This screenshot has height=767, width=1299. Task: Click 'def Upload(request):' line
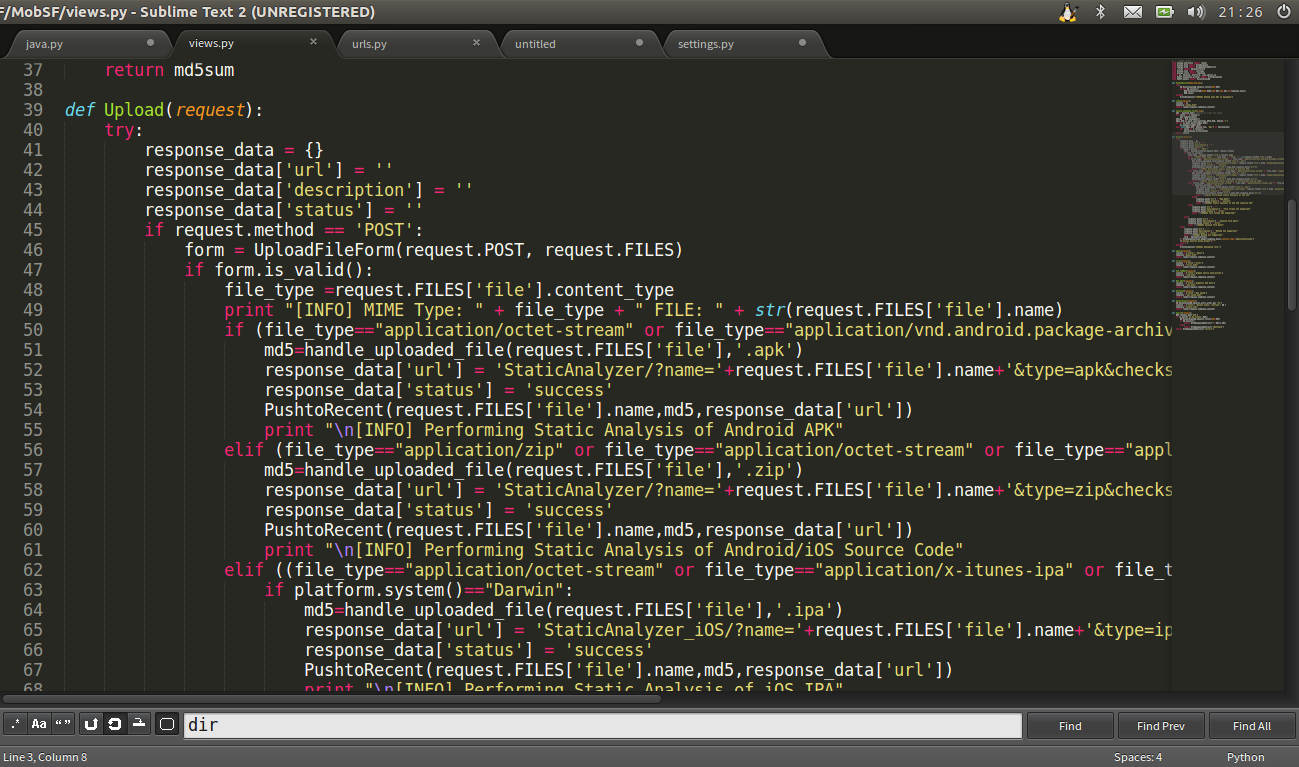point(163,110)
